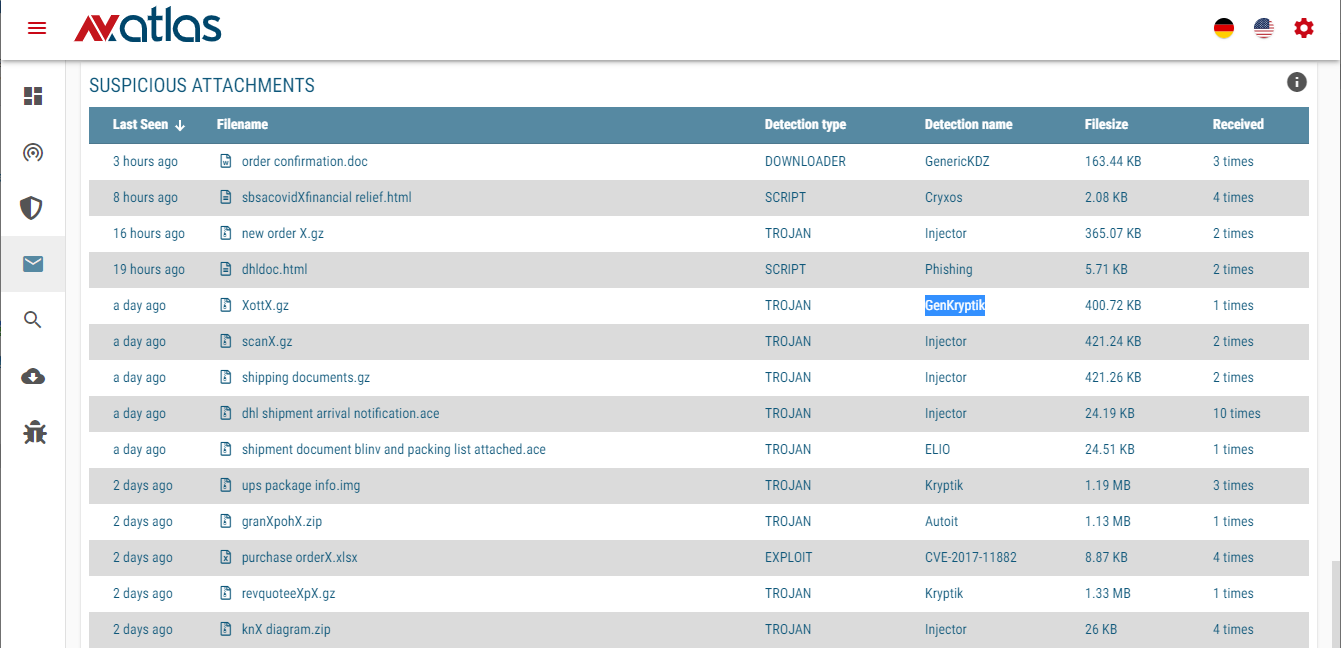
Task: Click the AV Atlas logo
Action: [148, 28]
